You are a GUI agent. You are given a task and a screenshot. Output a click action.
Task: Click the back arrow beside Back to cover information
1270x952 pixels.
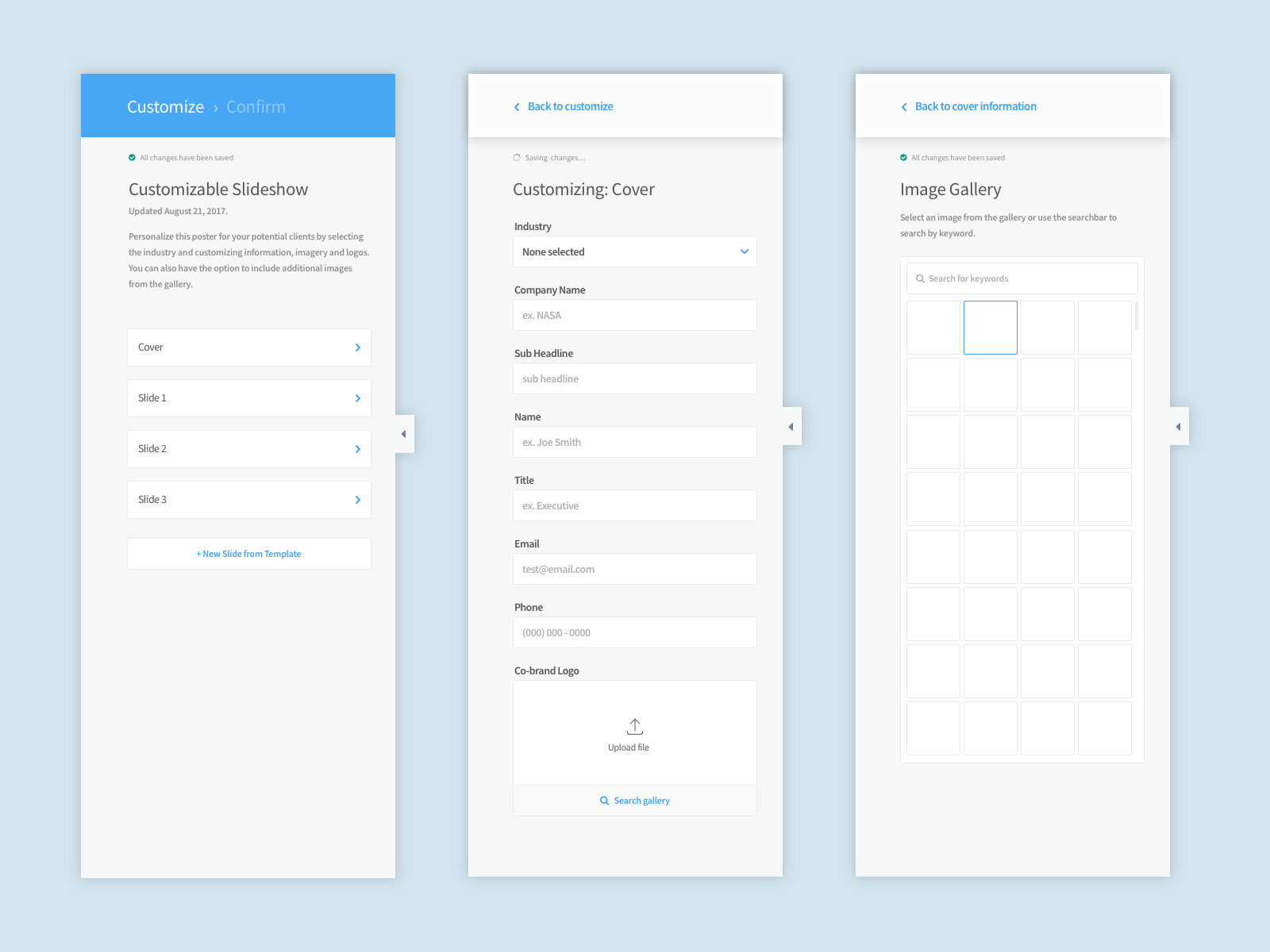tap(904, 107)
